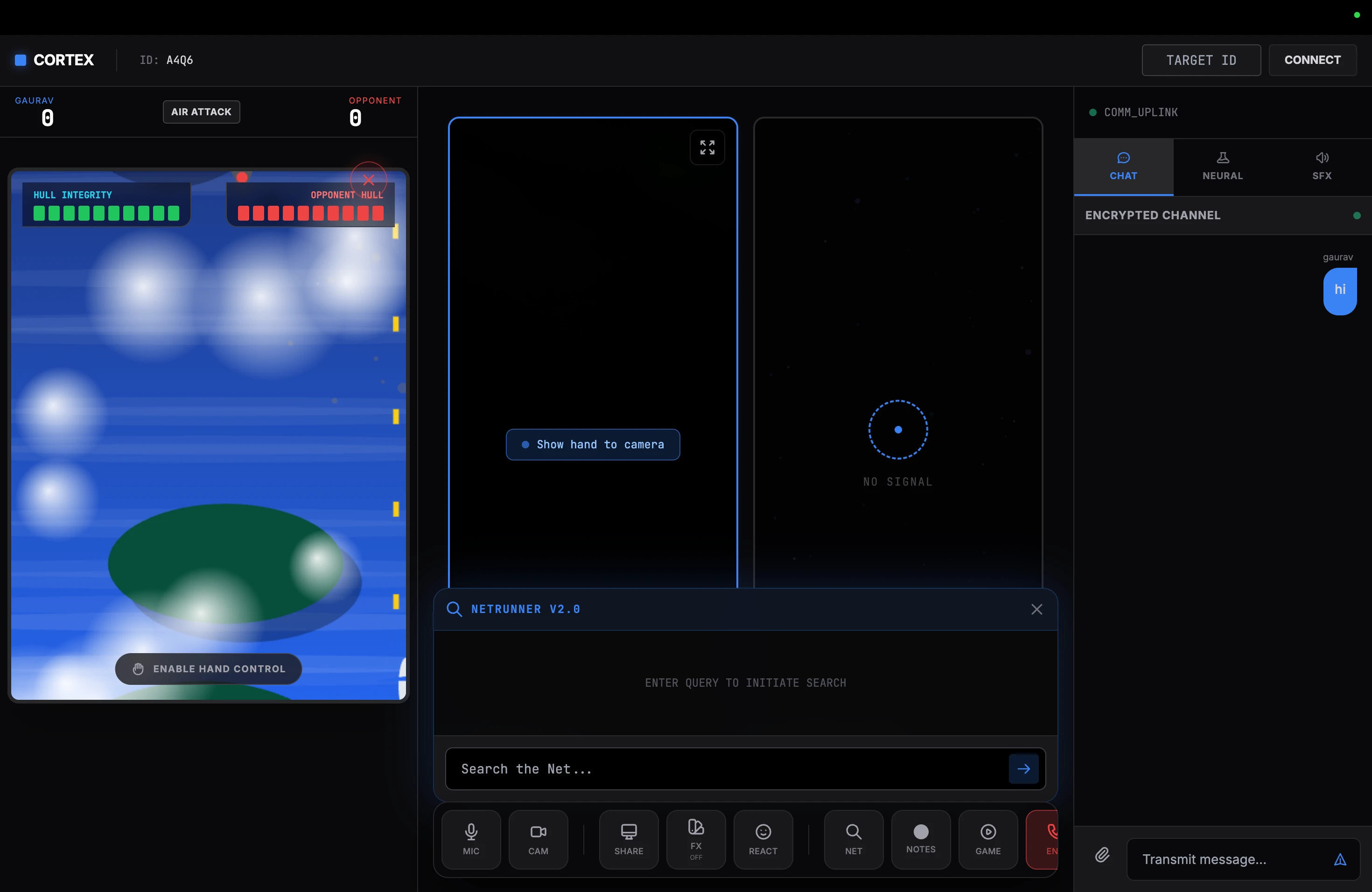Click the SHARE screen icon
Image resolution: width=1372 pixels, height=892 pixels.
(628, 839)
